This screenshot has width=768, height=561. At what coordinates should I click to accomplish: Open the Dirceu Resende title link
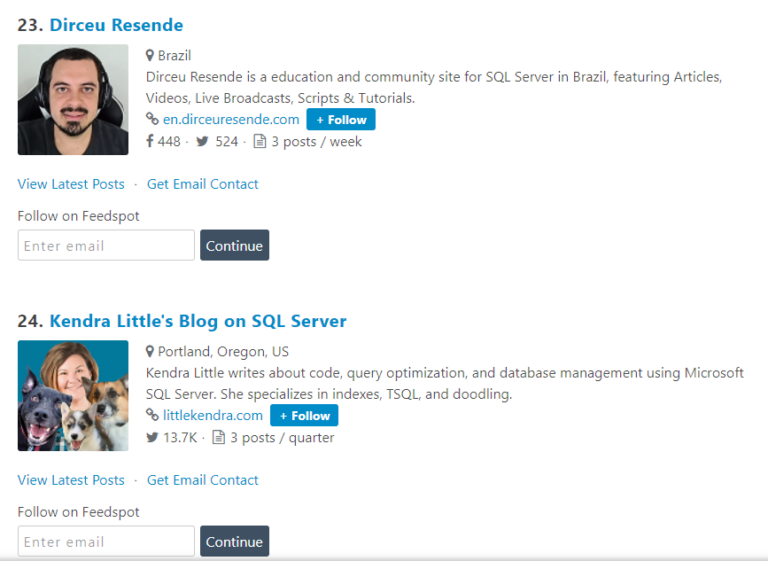tap(116, 25)
